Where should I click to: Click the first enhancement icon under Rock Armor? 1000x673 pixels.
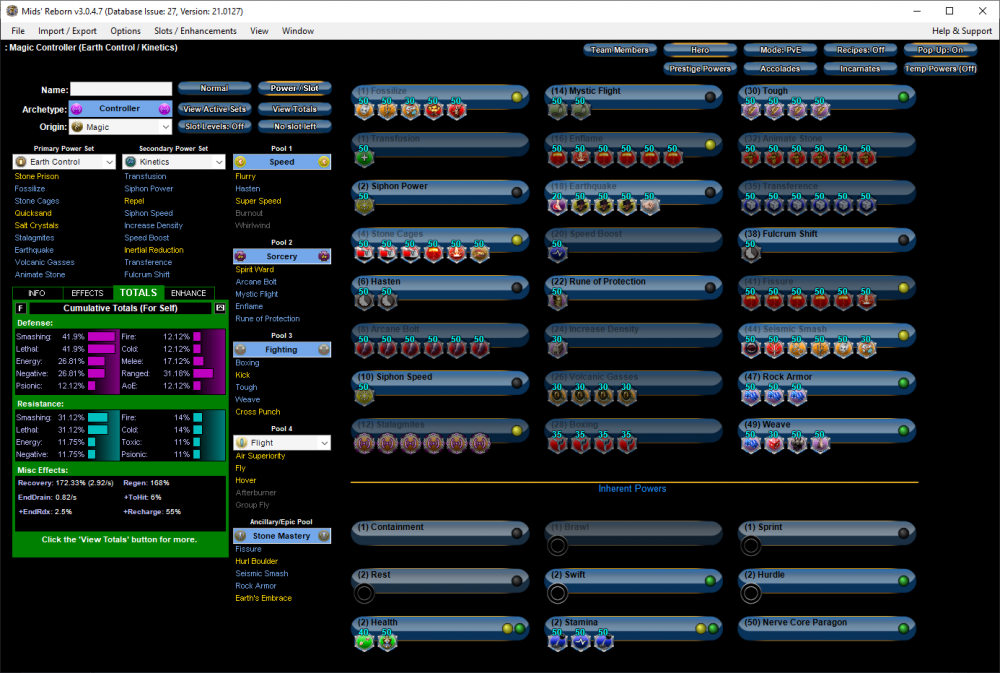(750, 397)
